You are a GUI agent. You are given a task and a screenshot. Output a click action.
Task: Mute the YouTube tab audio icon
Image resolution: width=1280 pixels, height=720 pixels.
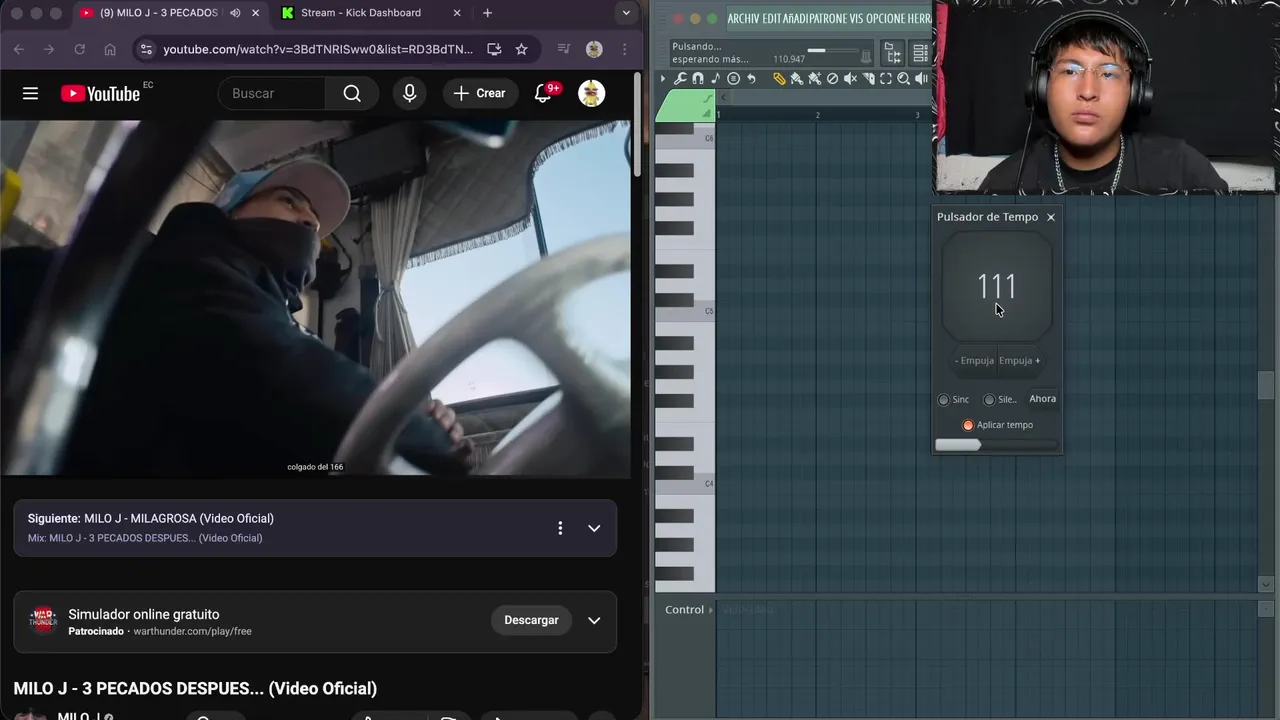(235, 13)
